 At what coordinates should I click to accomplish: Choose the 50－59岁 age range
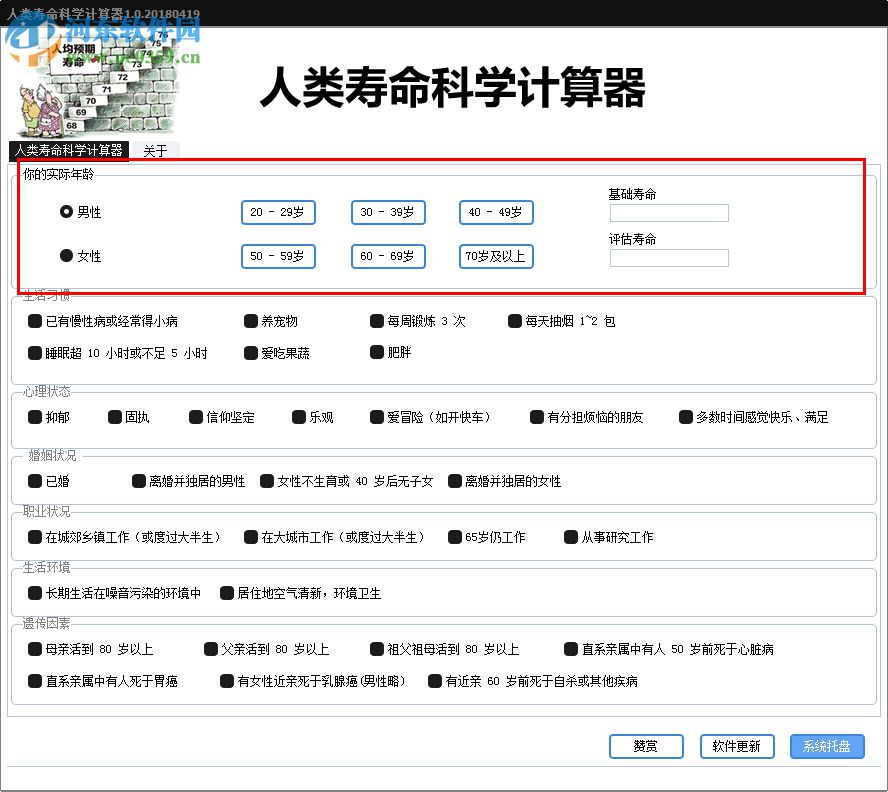click(277, 256)
